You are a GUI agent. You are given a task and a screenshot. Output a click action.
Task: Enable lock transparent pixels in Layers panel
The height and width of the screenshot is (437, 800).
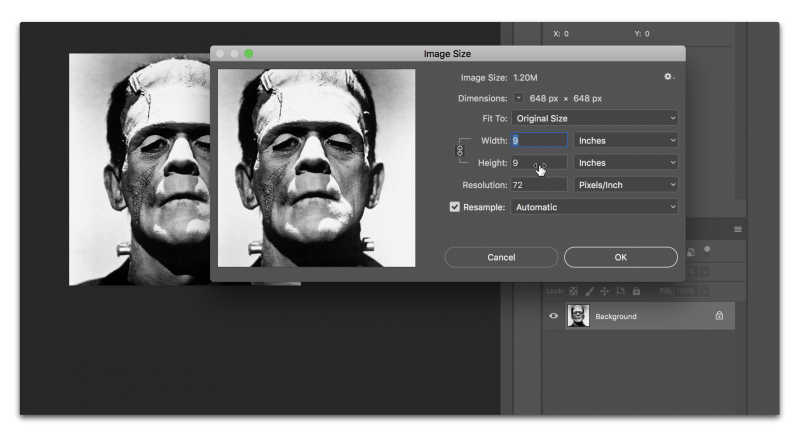click(573, 291)
